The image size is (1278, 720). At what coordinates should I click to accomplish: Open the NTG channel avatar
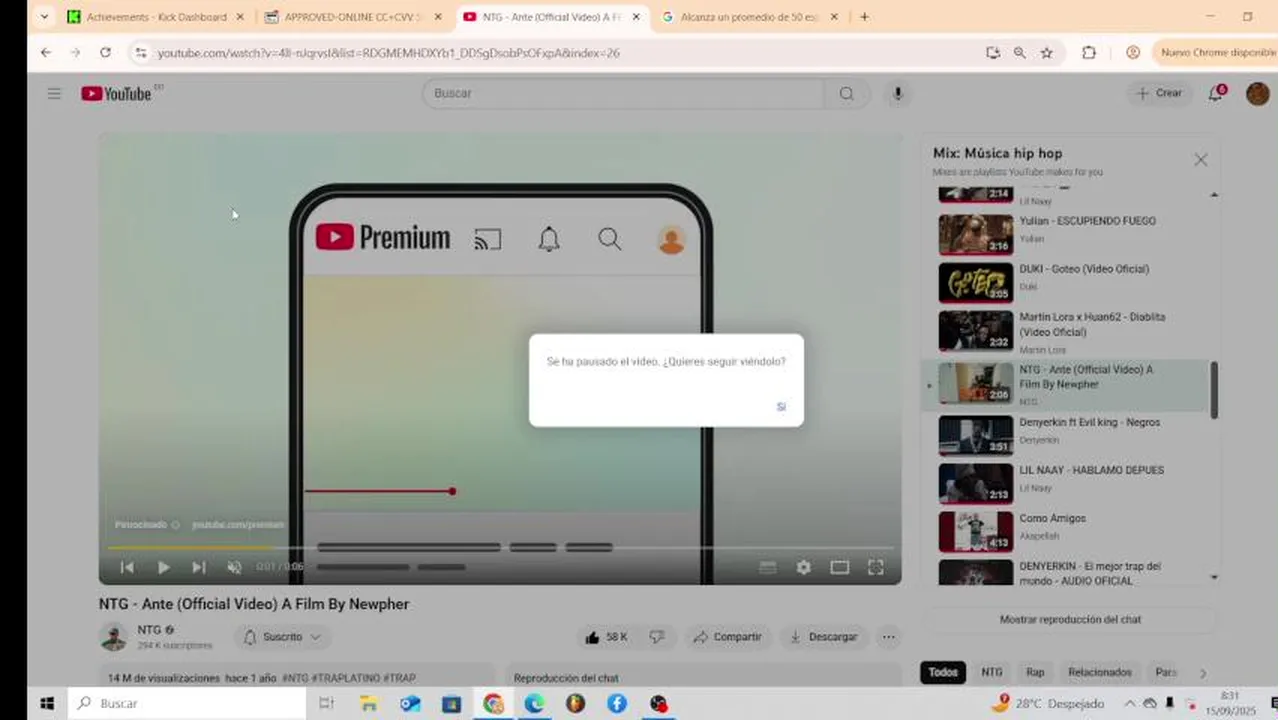coord(113,636)
